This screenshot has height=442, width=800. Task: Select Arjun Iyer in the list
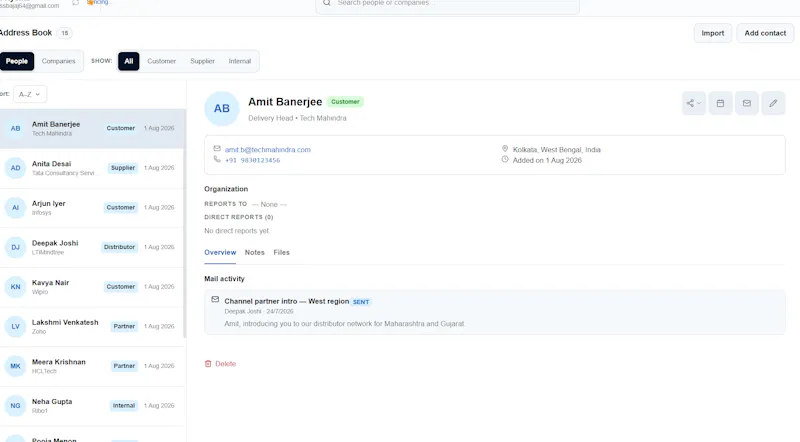point(92,208)
